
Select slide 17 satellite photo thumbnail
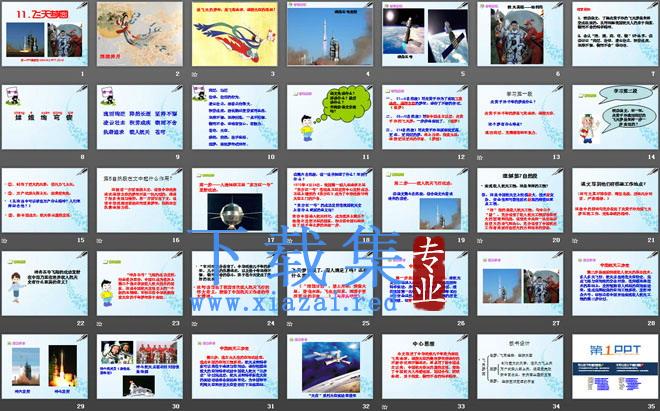235,200
